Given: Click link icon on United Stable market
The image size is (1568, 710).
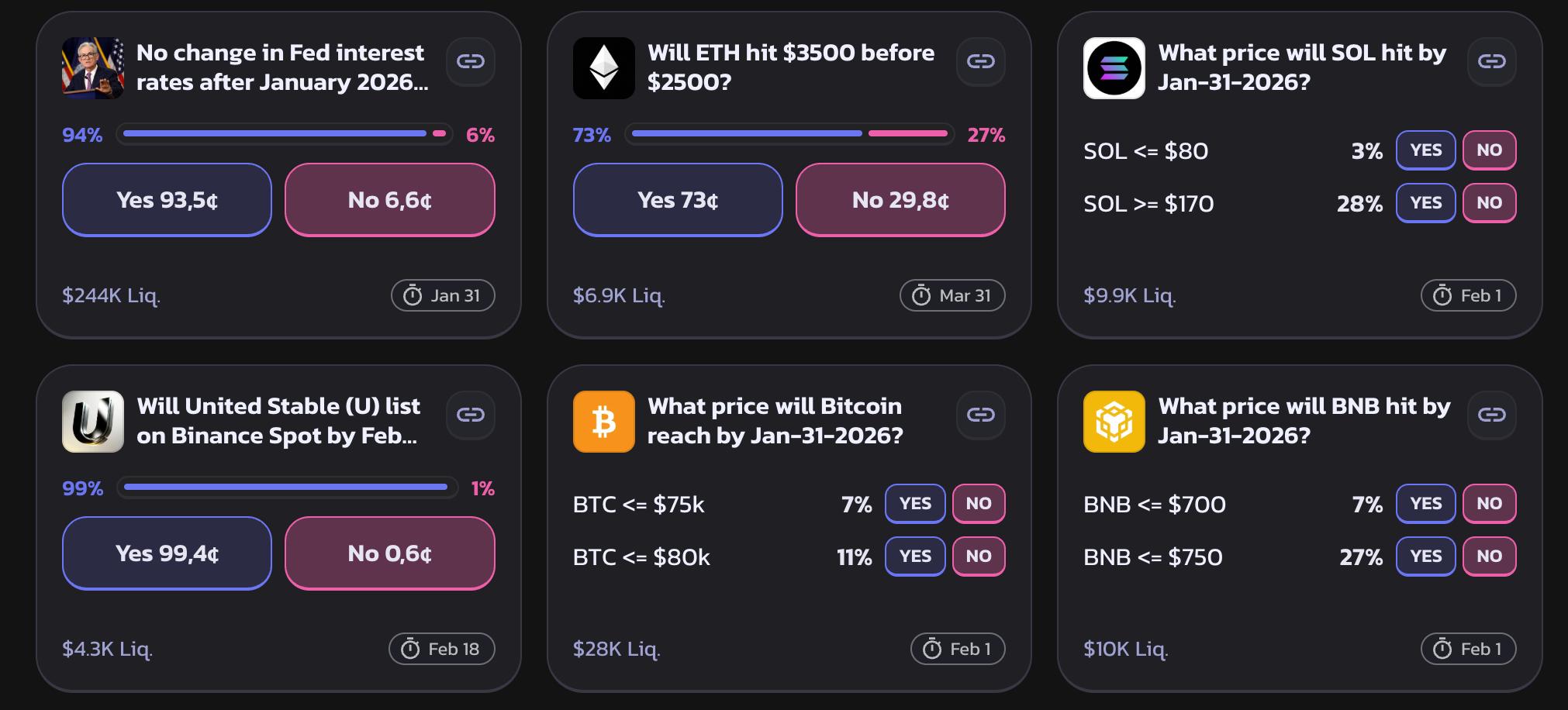Looking at the screenshot, I should pos(470,415).
